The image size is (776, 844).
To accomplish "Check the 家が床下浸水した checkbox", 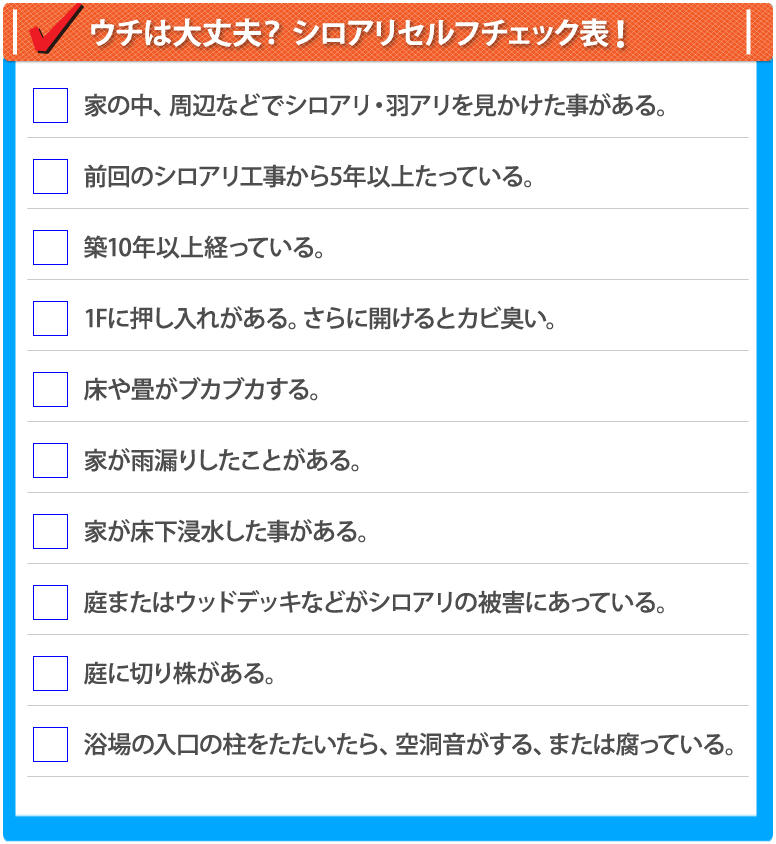I will [50, 531].
